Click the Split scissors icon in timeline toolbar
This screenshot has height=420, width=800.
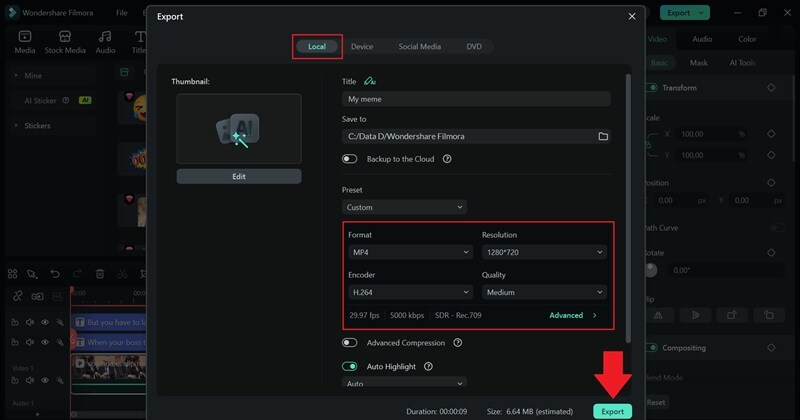click(x=122, y=274)
